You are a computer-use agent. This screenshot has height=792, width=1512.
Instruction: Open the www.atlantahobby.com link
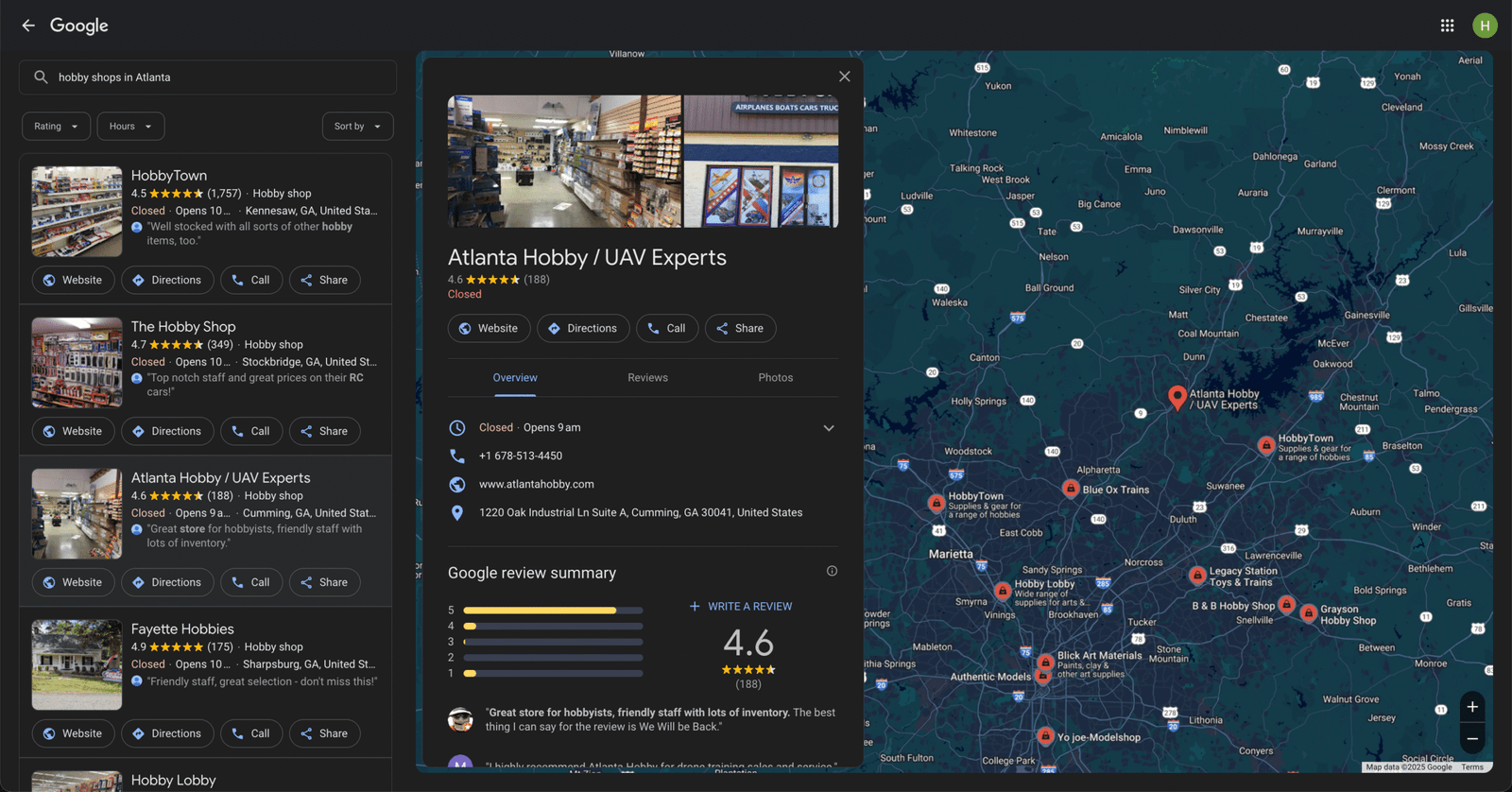click(537, 484)
